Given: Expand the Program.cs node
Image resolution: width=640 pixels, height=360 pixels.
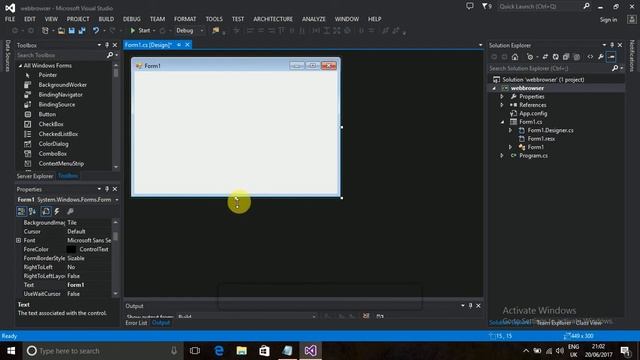Looking at the screenshot, I should coord(502,156).
